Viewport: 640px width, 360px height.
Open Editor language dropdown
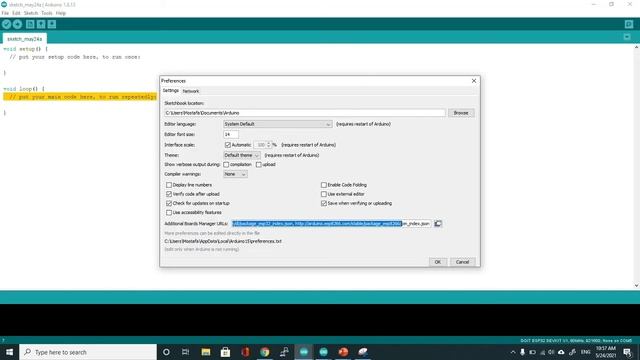click(278, 124)
